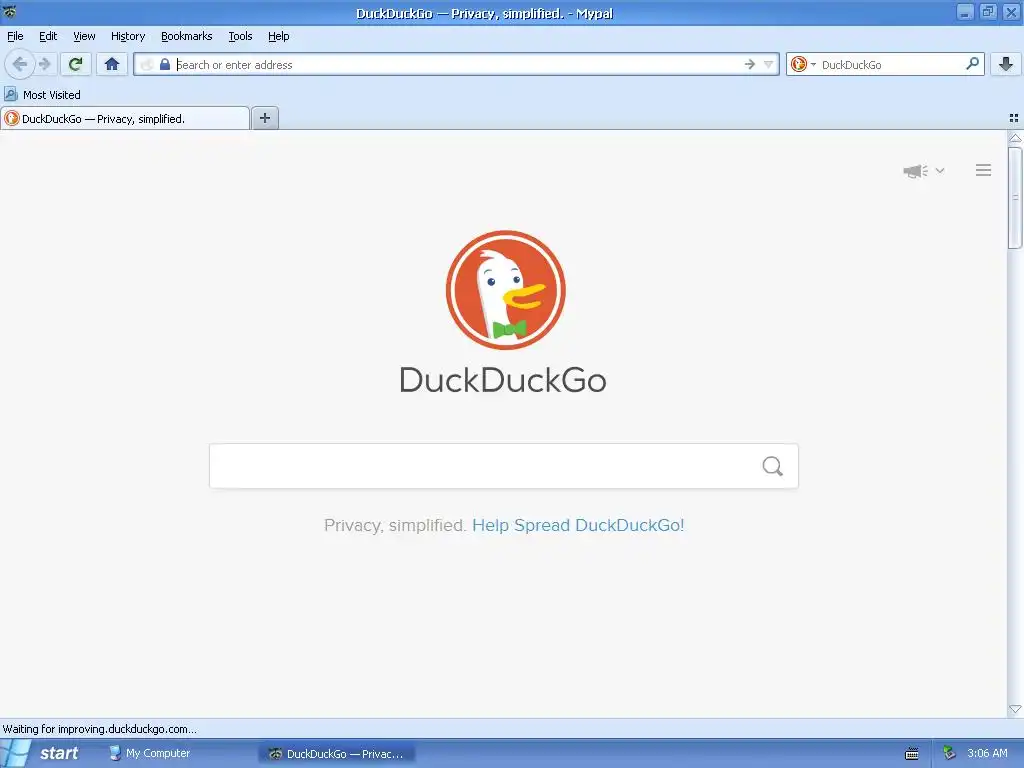Open the Help menu
Image resolution: width=1024 pixels, height=768 pixels.
point(278,36)
